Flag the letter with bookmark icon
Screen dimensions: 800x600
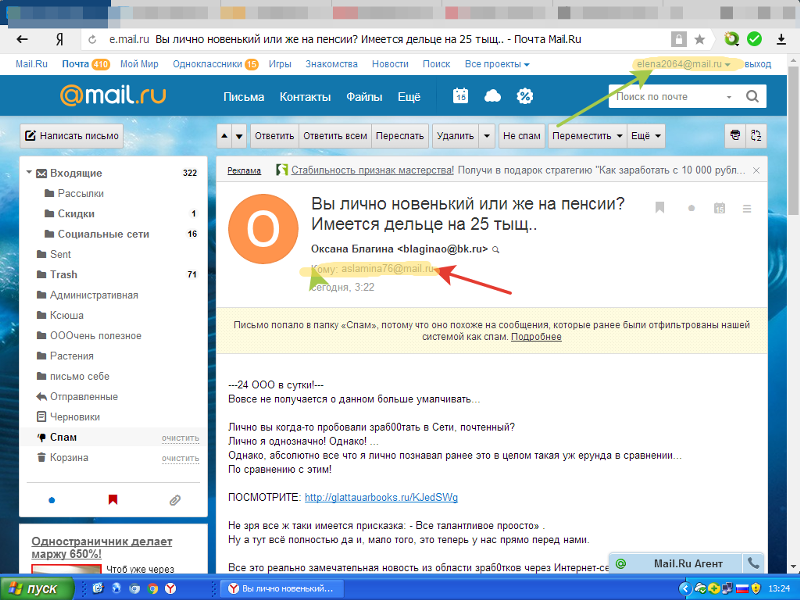click(660, 208)
